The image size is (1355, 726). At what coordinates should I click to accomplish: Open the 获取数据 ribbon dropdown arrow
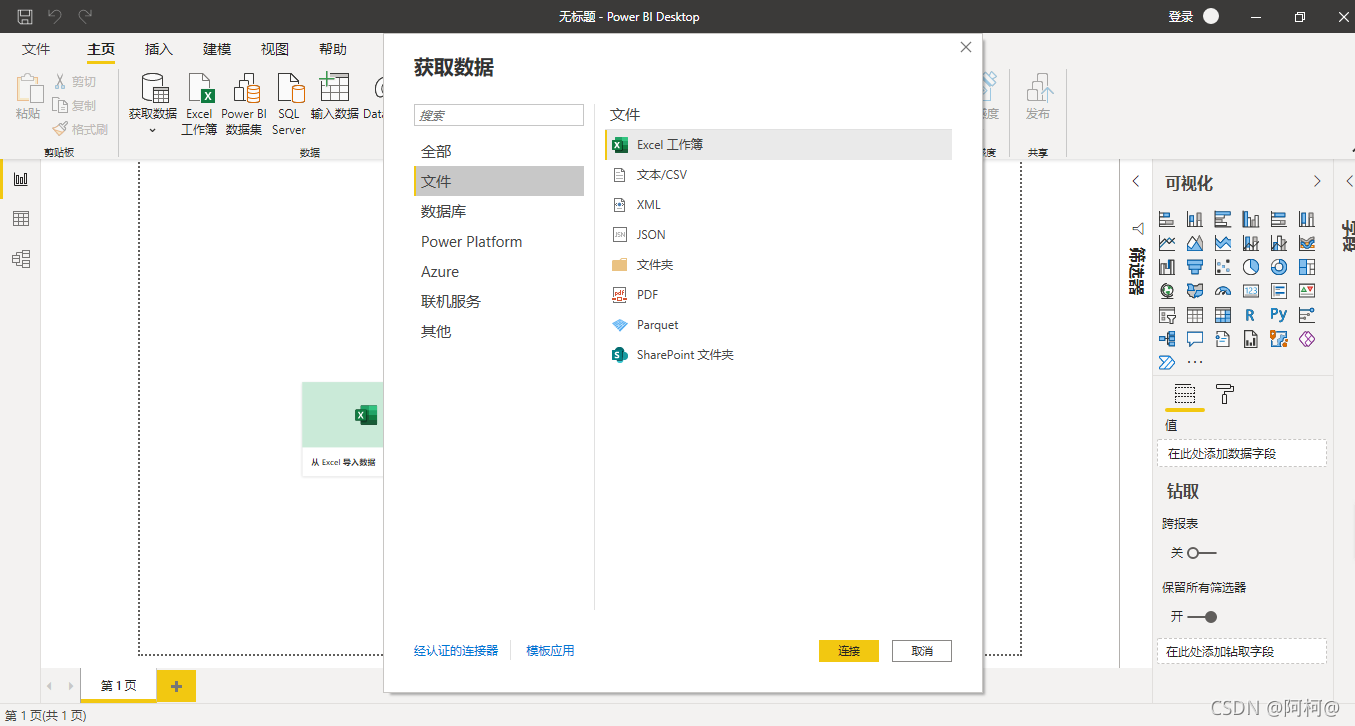click(153, 130)
